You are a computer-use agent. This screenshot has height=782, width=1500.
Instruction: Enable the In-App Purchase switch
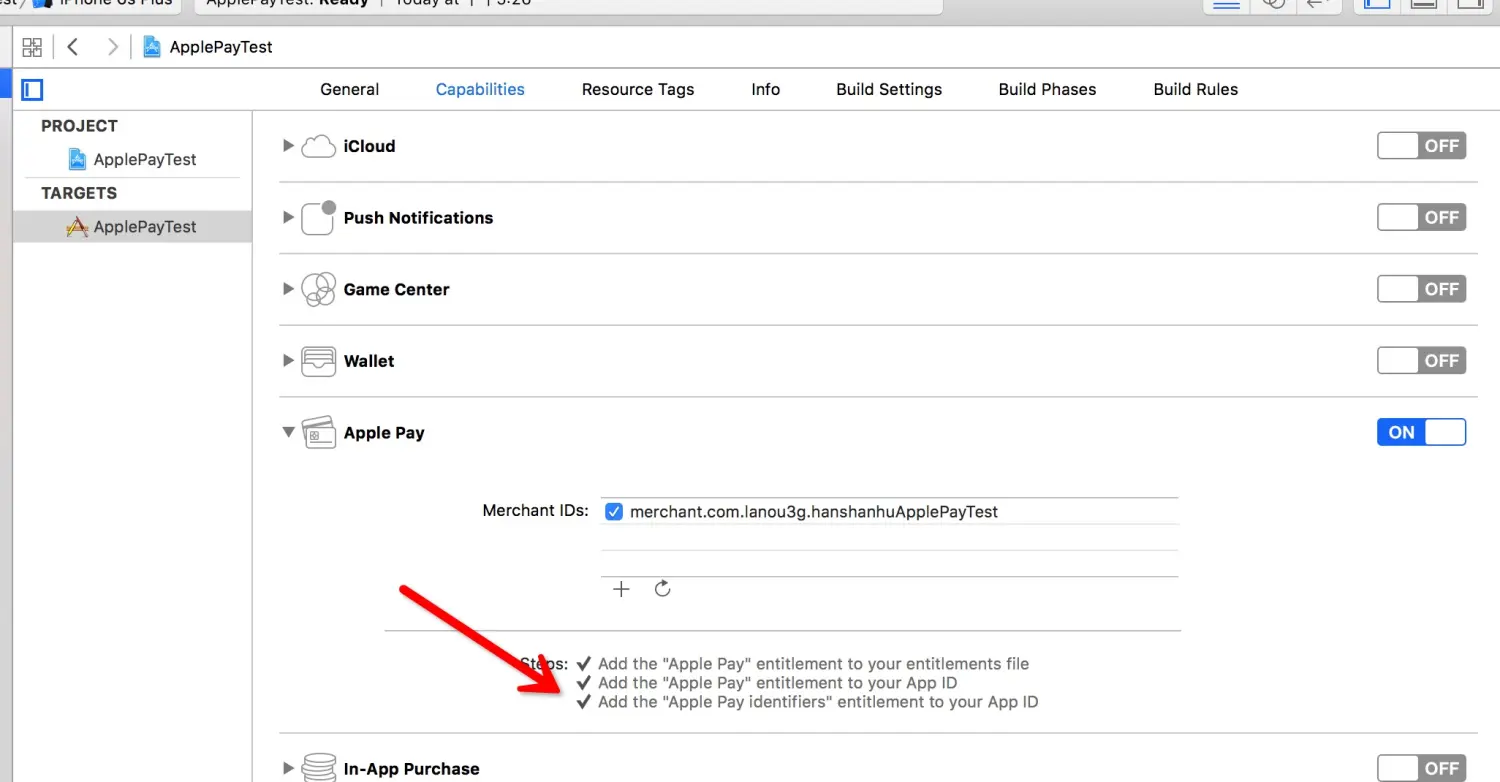coord(1421,768)
